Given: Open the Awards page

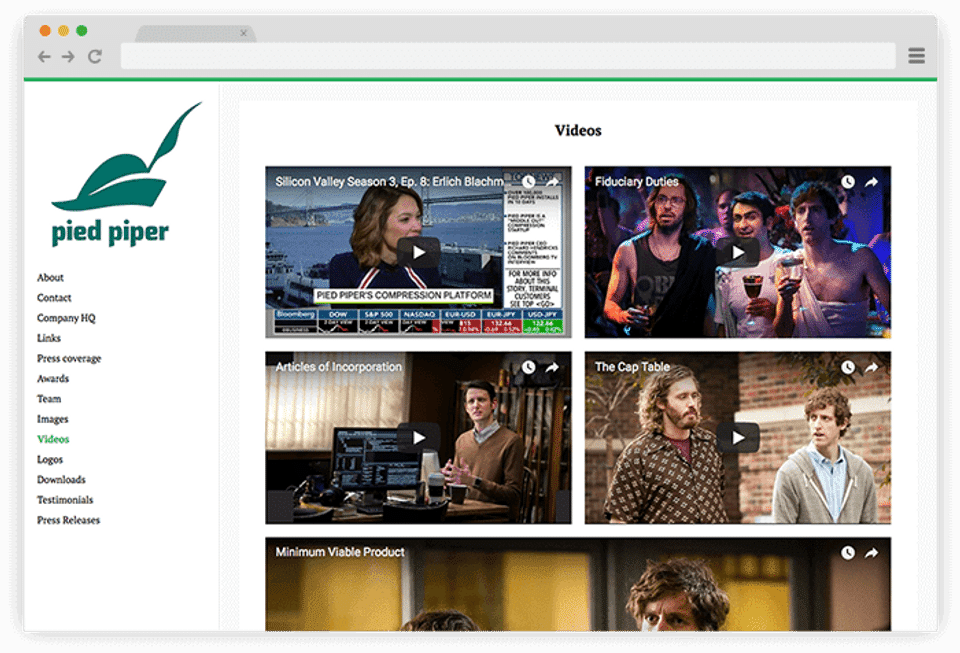Looking at the screenshot, I should (53, 379).
